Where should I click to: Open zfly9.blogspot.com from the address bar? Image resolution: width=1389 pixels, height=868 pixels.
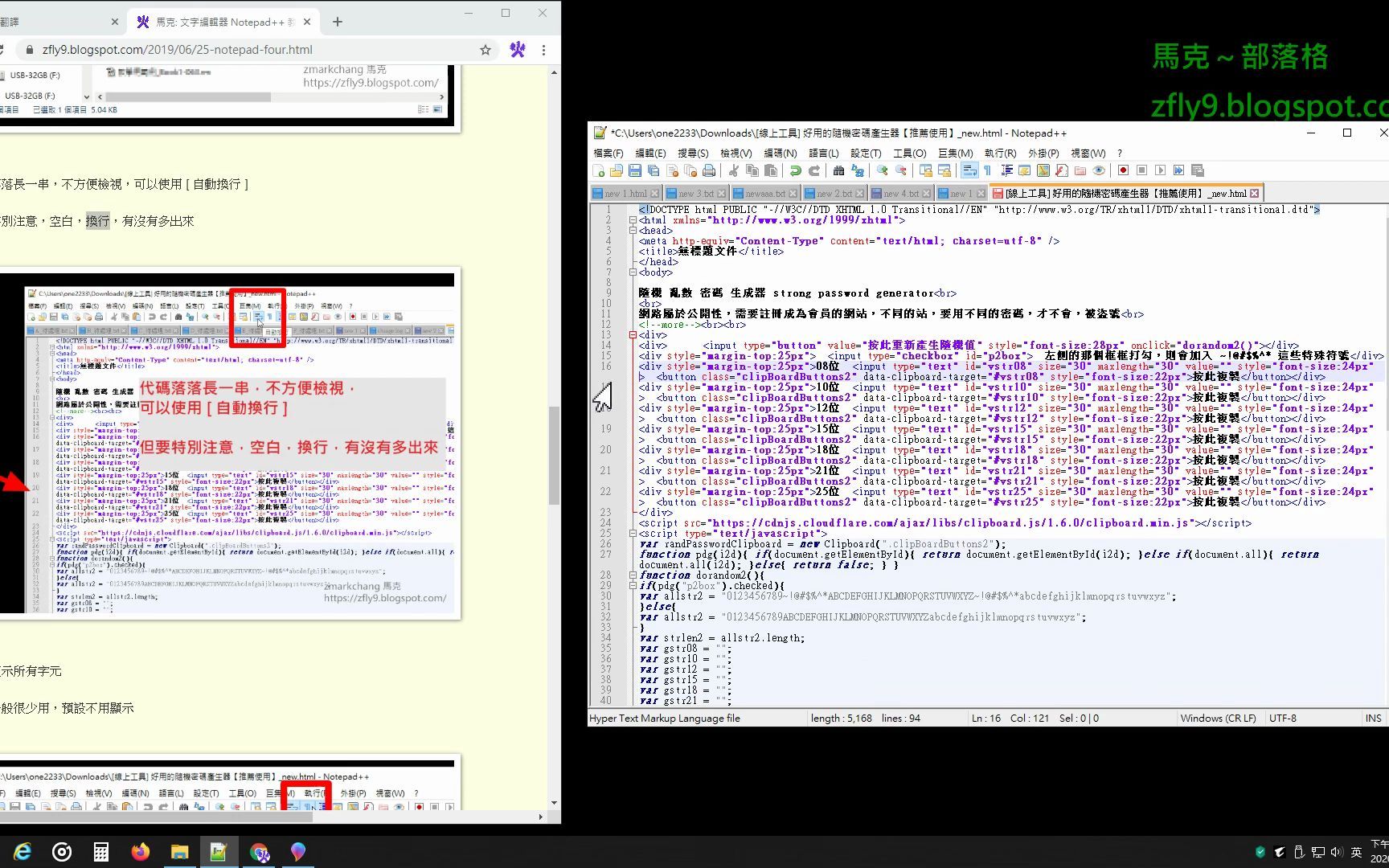(177, 49)
